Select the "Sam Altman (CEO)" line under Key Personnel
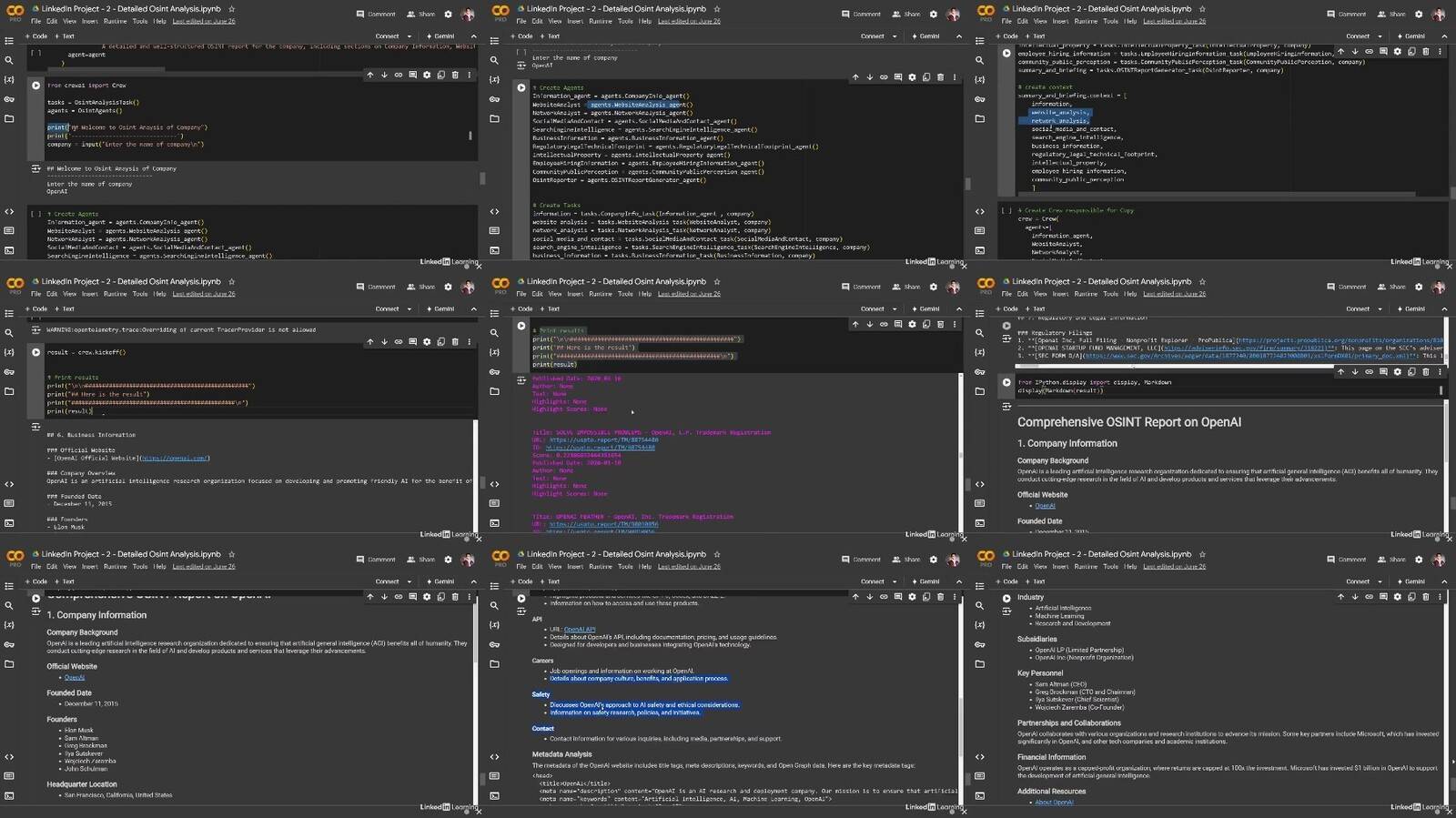Viewport: 1456px width, 818px height. coord(1061,684)
